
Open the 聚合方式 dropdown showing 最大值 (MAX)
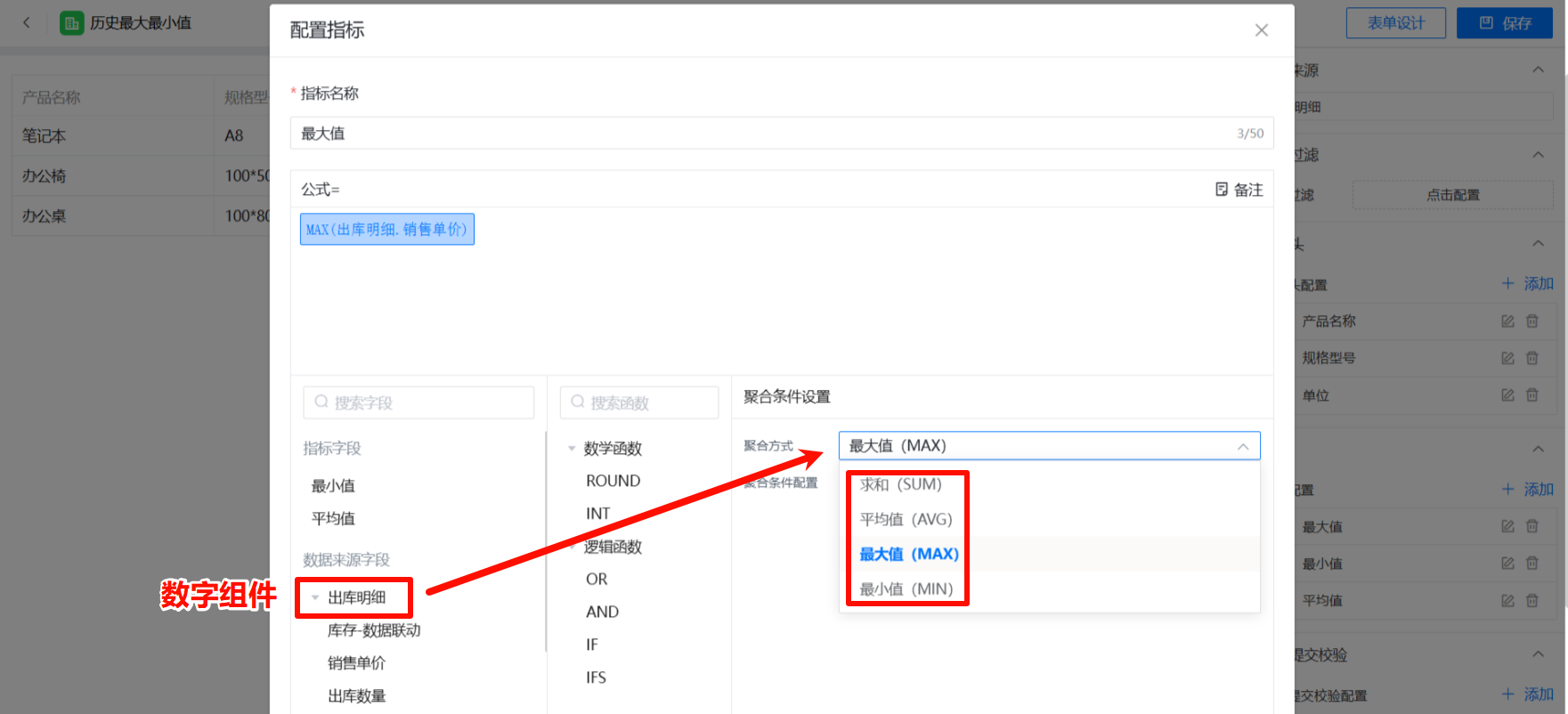(x=1048, y=446)
